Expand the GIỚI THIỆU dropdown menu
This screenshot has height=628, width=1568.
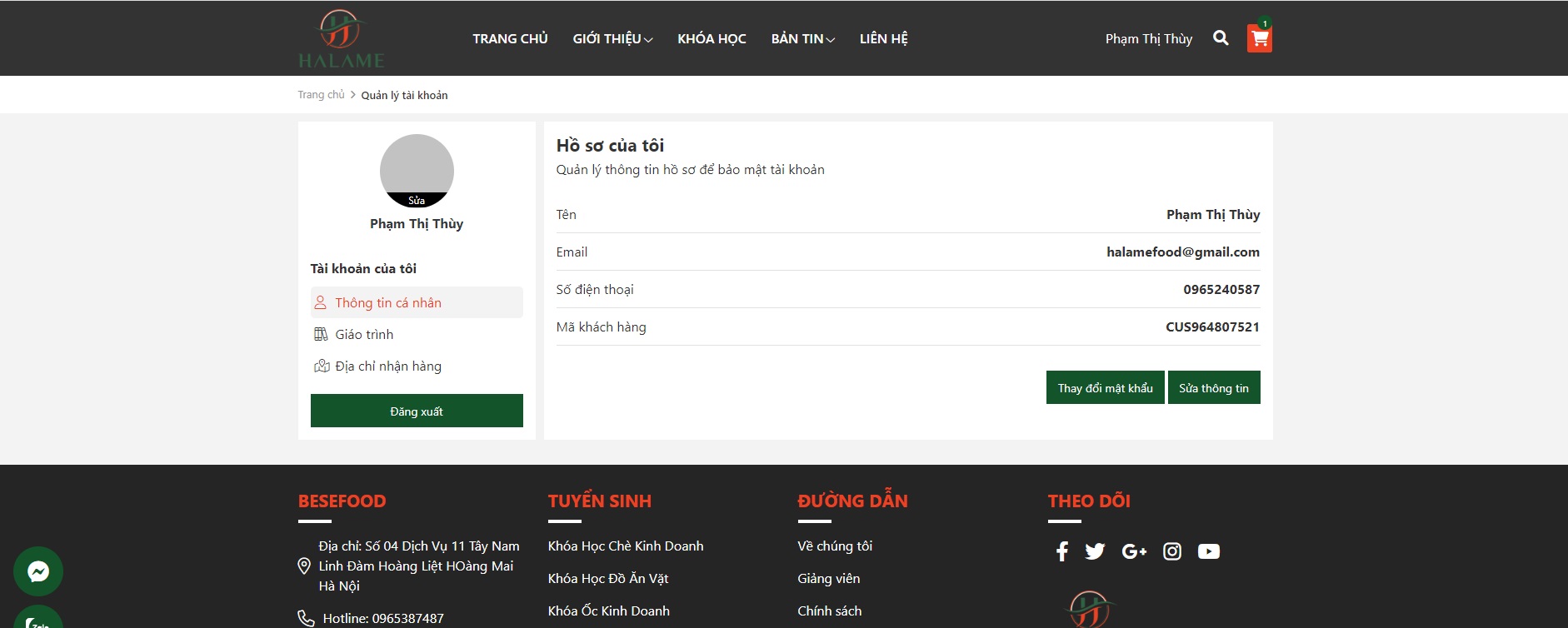612,39
